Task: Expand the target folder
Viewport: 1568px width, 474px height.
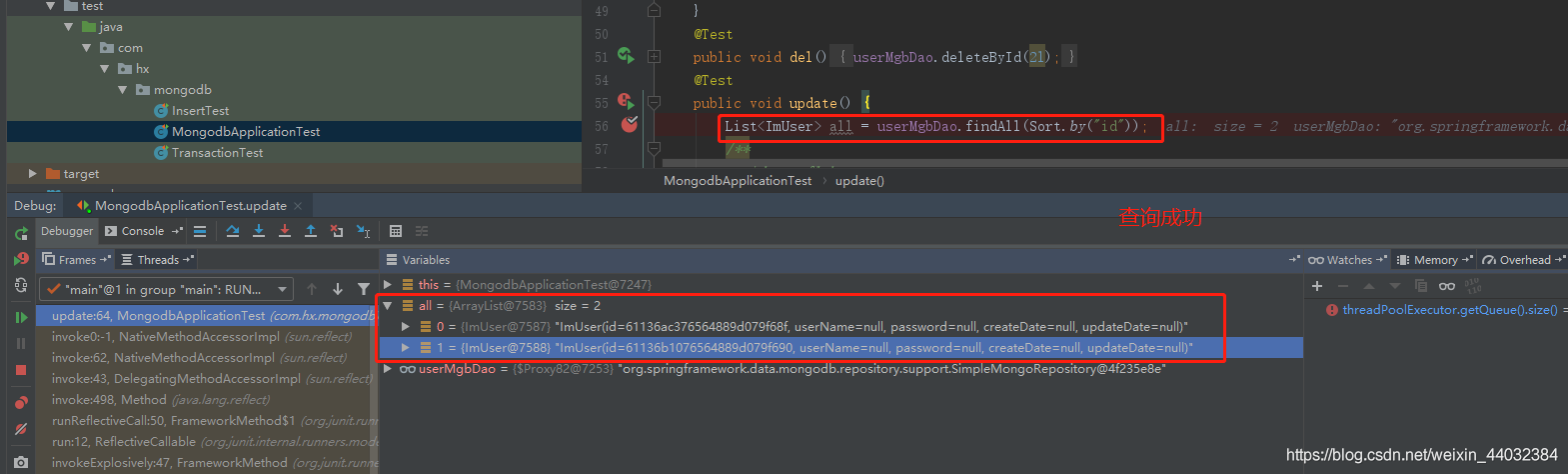Action: pos(33,174)
